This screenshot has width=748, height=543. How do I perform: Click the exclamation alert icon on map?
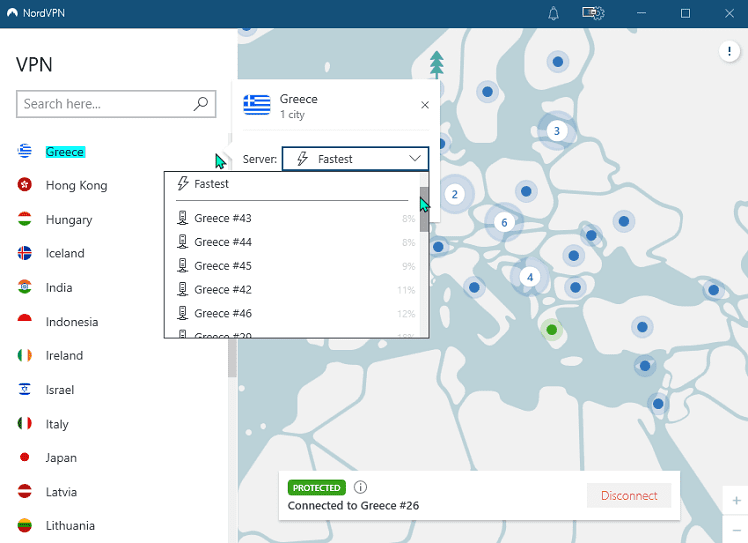click(x=729, y=51)
